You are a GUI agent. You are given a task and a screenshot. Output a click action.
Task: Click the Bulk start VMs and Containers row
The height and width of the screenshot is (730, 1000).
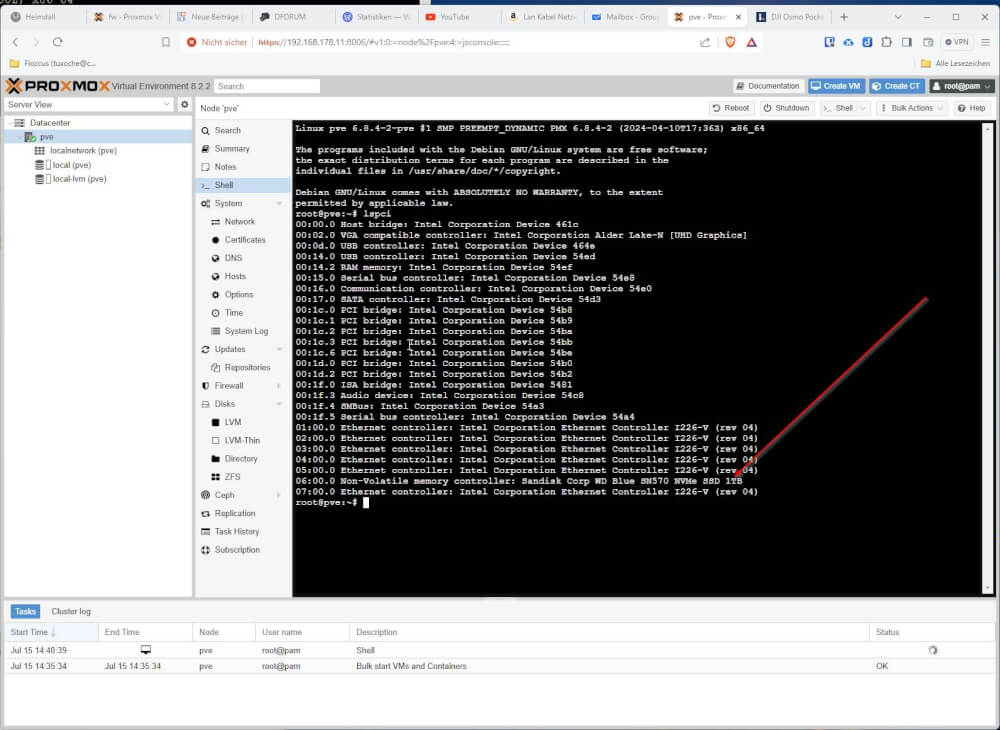(x=499, y=666)
